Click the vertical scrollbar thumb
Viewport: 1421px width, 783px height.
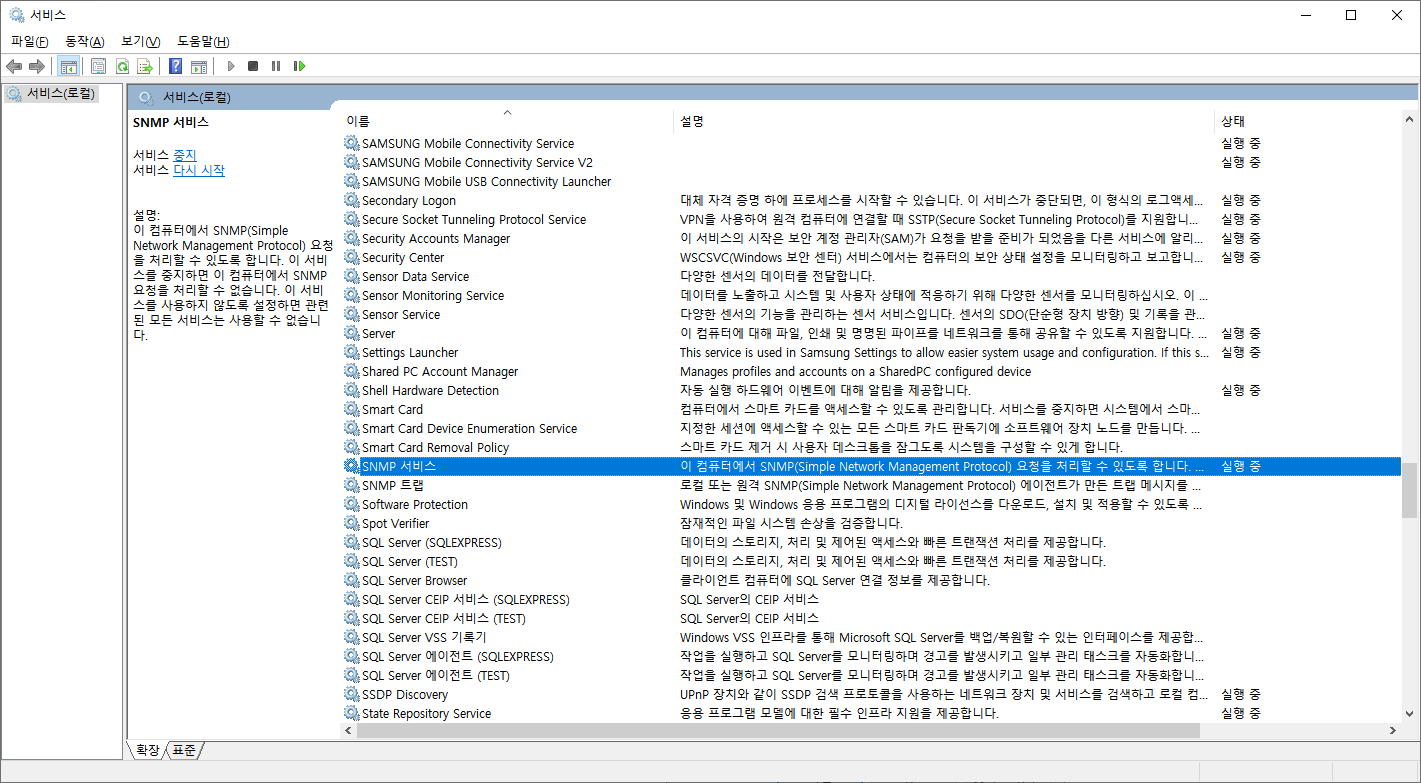click(x=1409, y=491)
